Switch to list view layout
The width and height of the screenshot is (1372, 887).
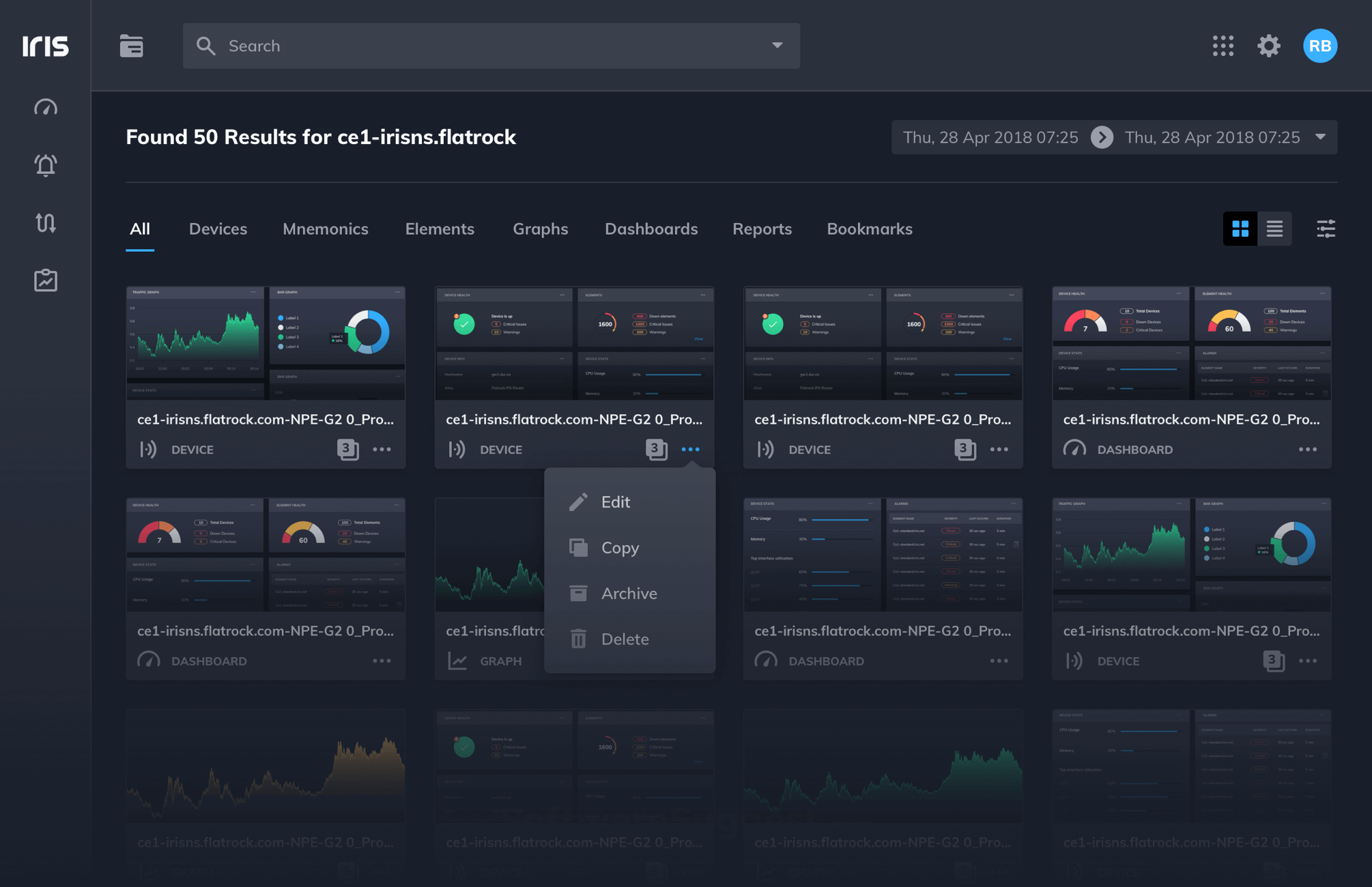(1274, 229)
